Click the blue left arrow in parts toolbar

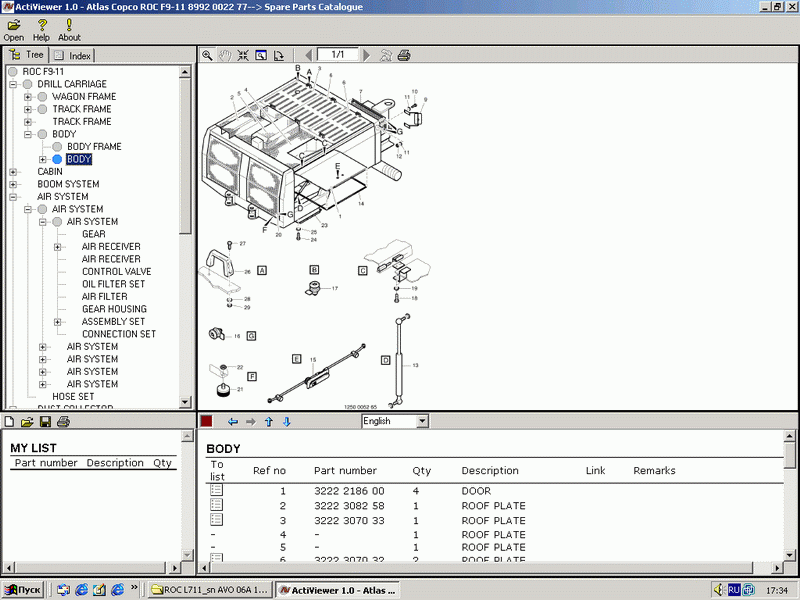point(232,422)
